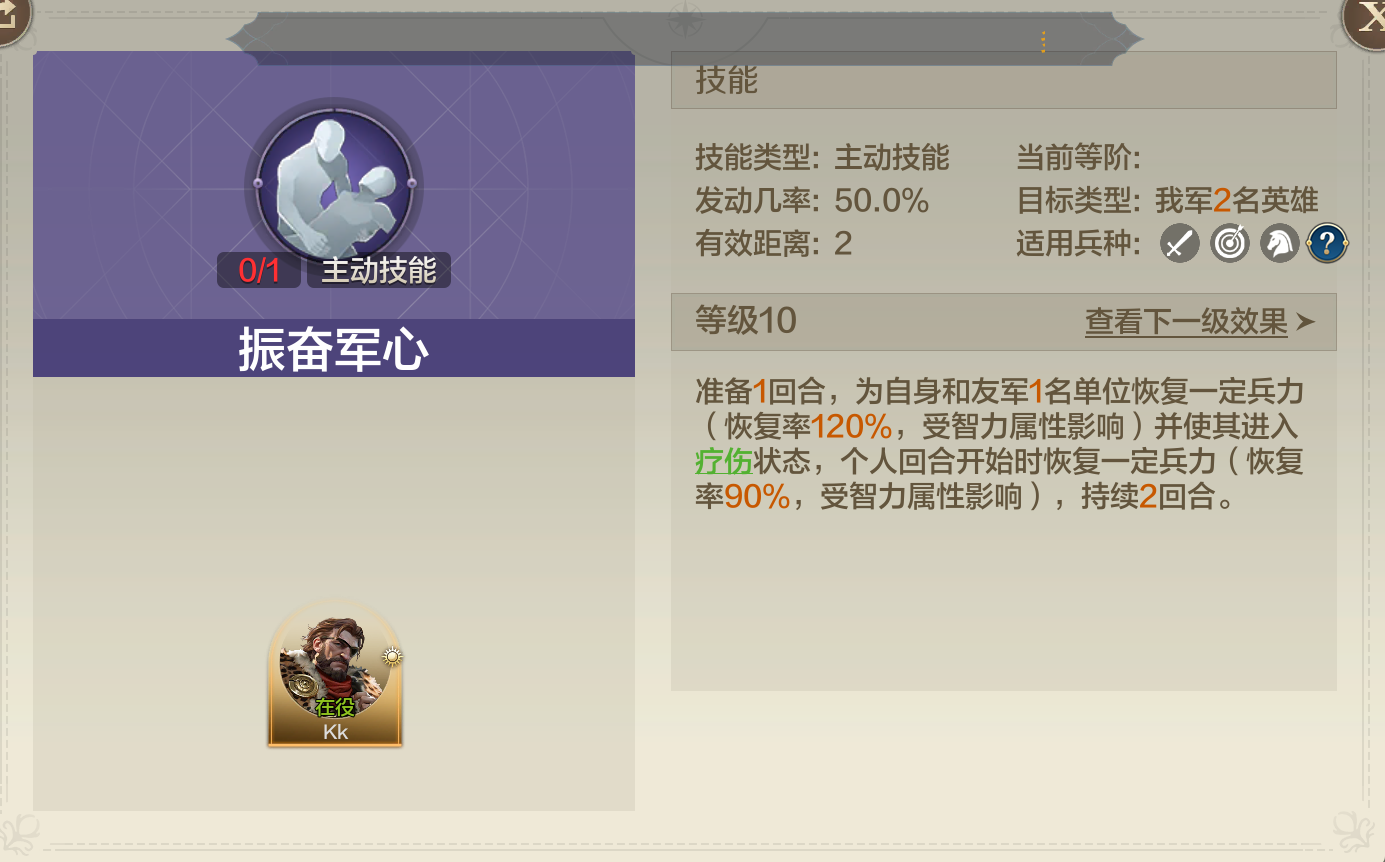Click the arrow beside 查看下一级效果
Viewport: 1385px width, 862px height.
(x=1304, y=322)
